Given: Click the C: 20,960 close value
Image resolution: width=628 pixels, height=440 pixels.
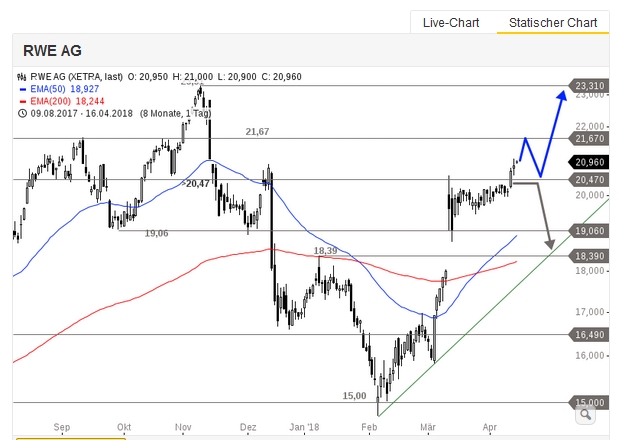Looking at the screenshot, I should 282,76.
